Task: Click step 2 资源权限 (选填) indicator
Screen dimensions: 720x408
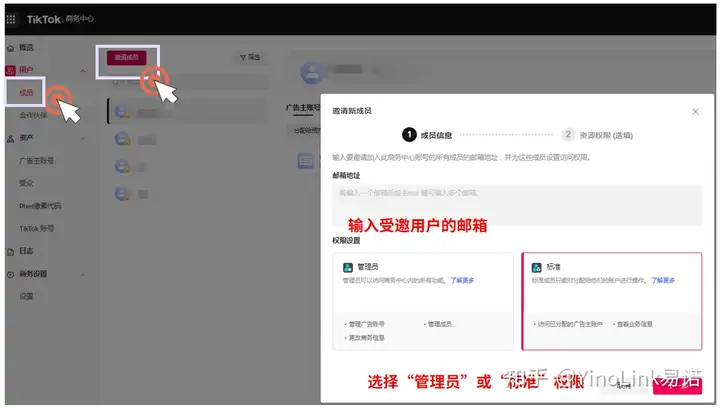Action: 597,135
